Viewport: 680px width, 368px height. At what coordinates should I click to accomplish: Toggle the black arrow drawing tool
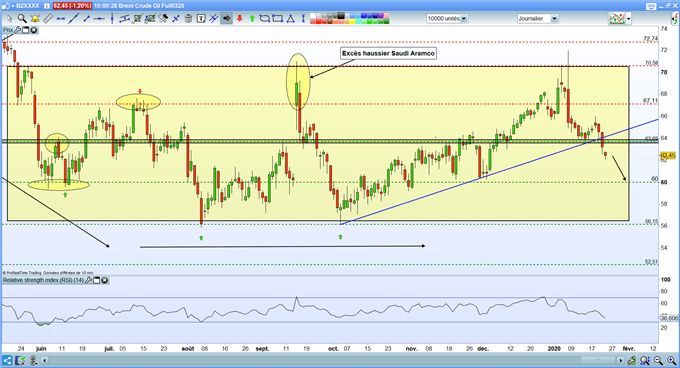coord(226,19)
